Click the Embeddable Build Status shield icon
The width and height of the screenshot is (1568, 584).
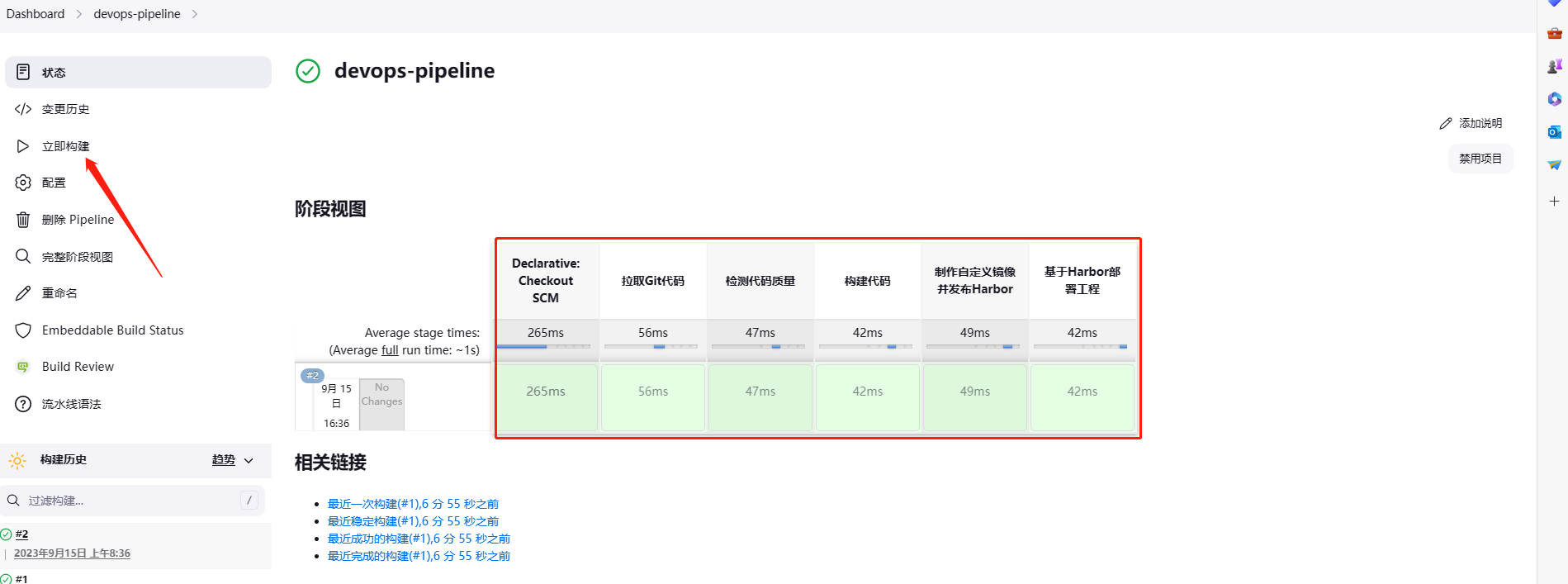click(x=23, y=330)
